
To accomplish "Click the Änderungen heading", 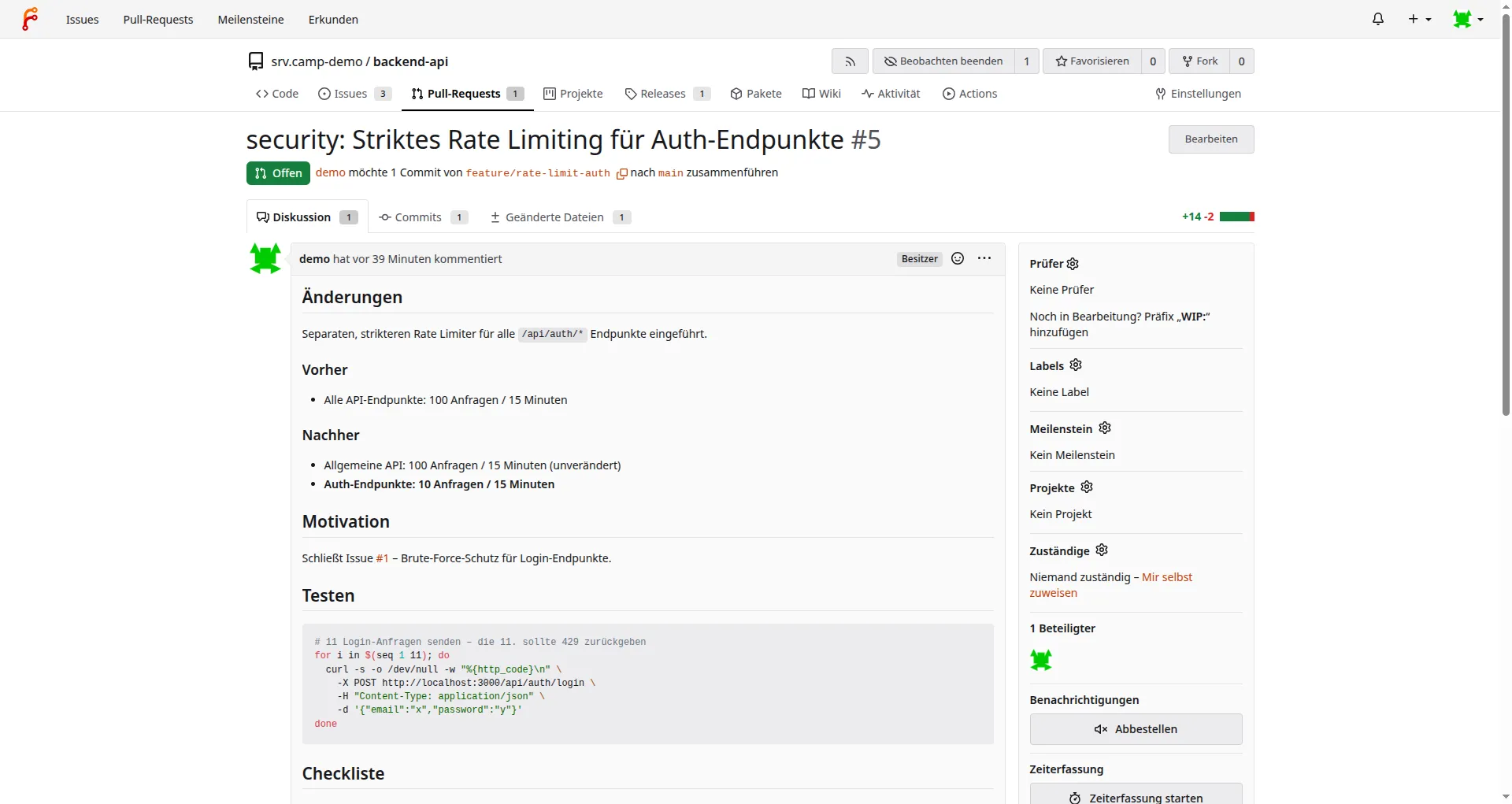I will [x=352, y=298].
